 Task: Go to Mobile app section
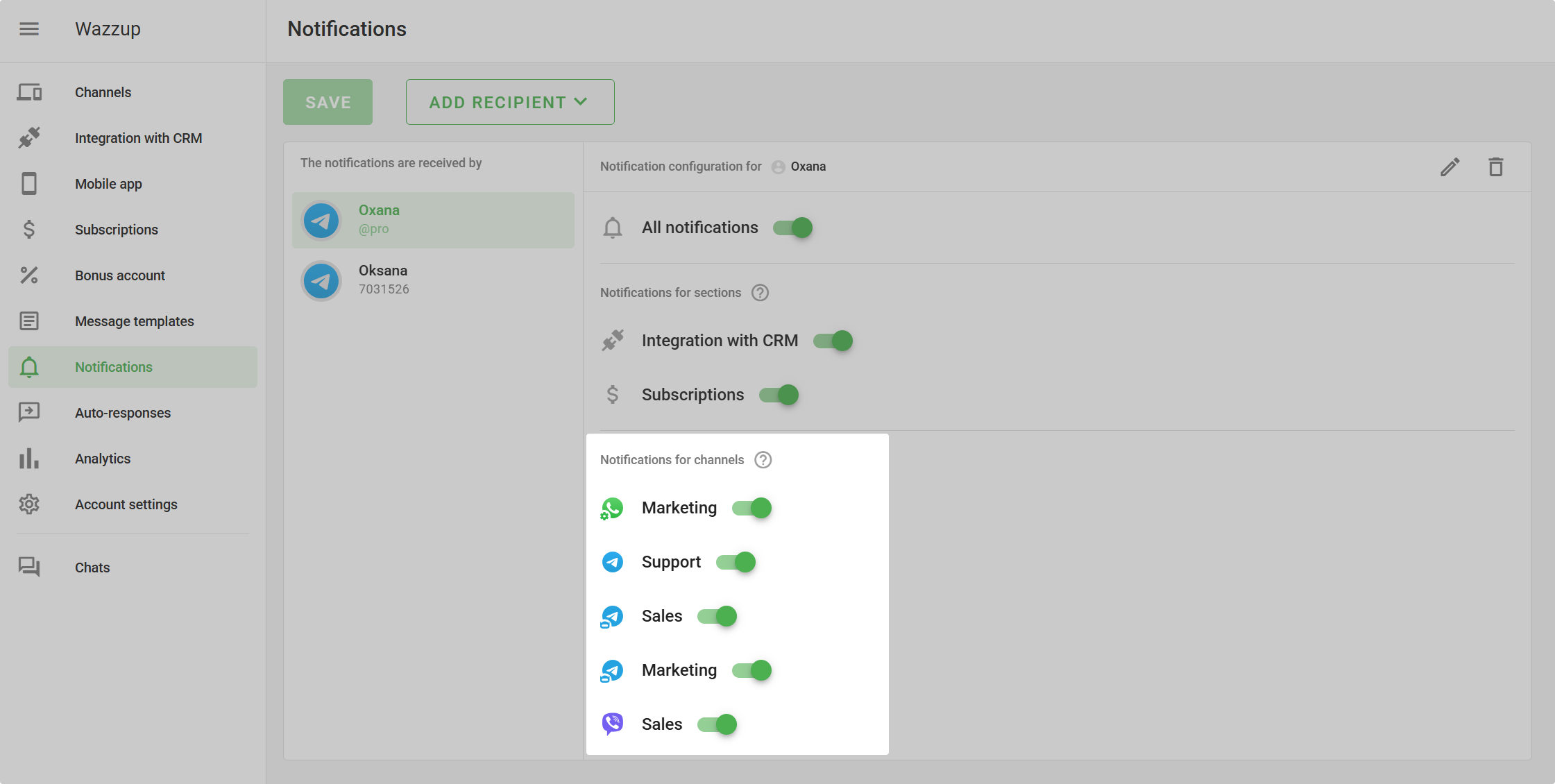click(x=133, y=184)
